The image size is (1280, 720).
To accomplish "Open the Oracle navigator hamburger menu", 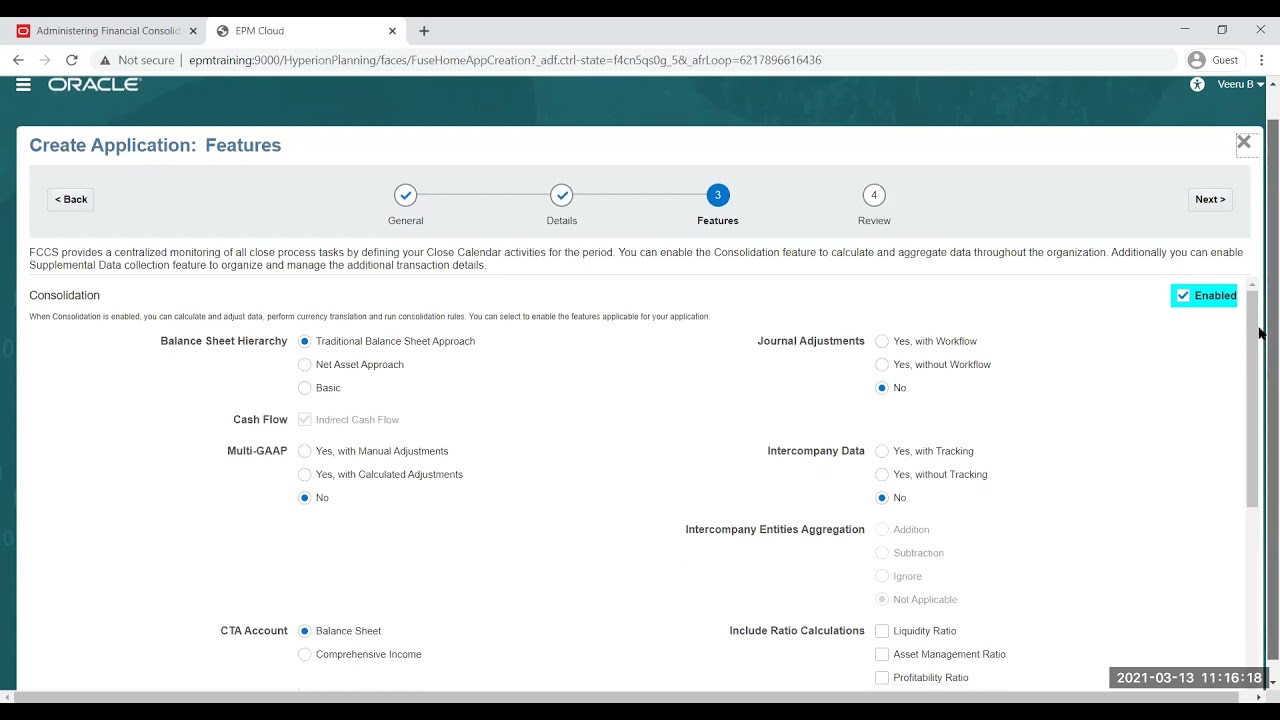I will click(x=23, y=85).
